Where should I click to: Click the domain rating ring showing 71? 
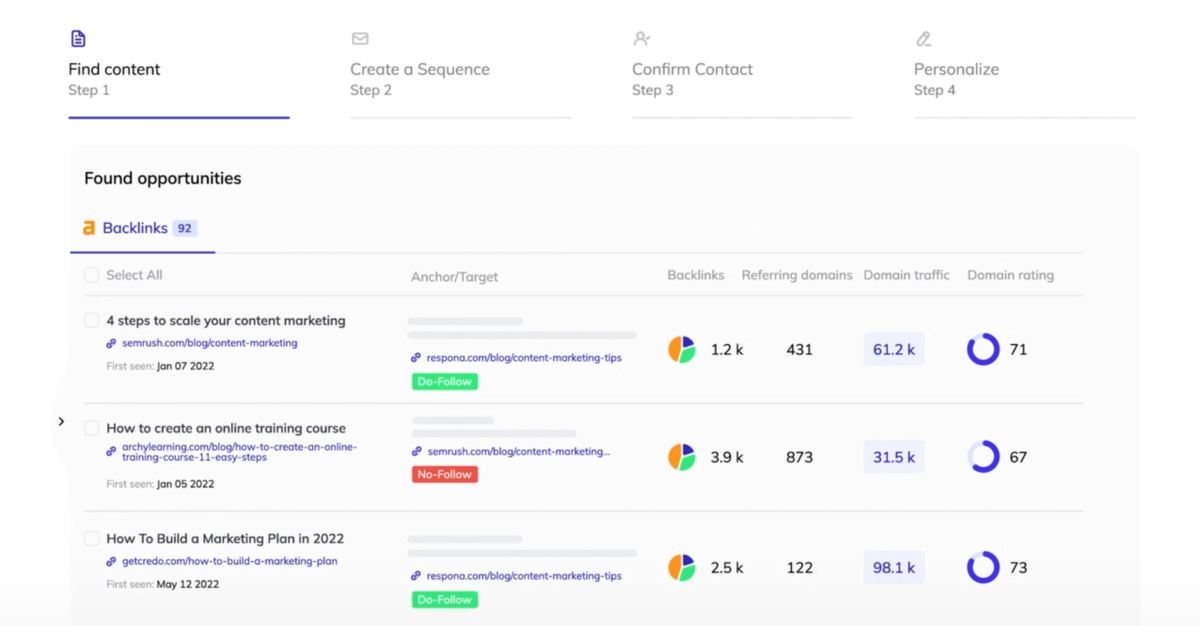983,349
